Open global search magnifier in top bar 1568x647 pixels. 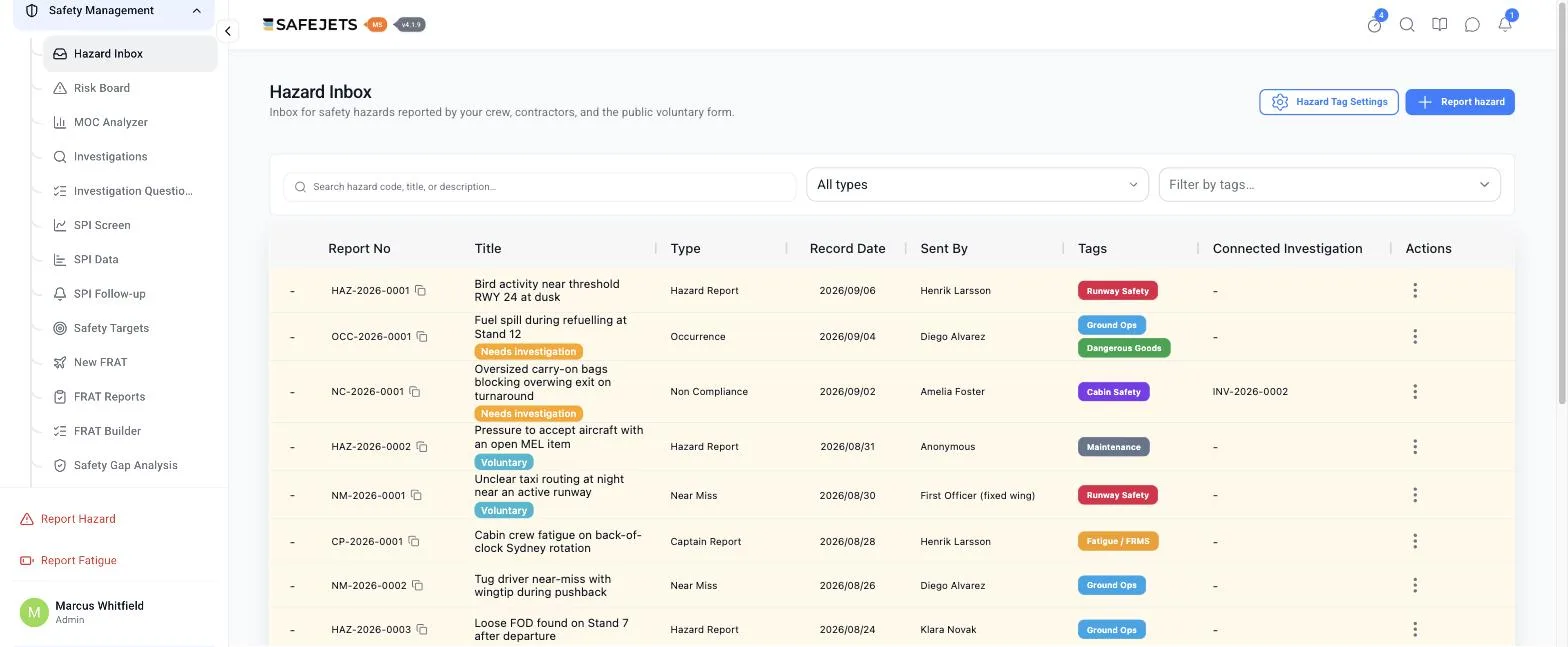tap(1407, 25)
